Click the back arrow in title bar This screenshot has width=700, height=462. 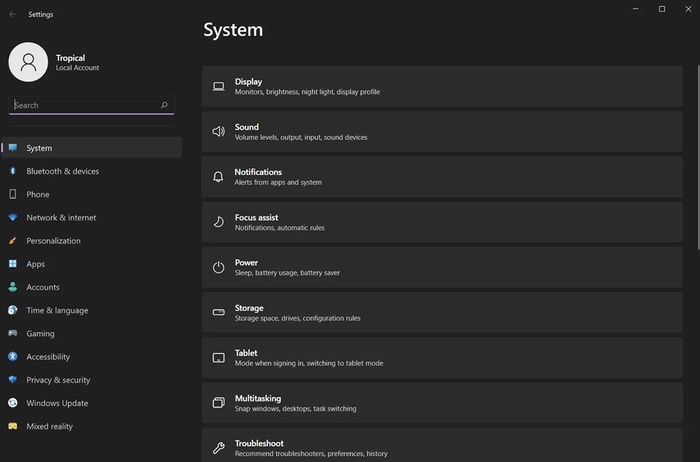[x=12, y=15]
